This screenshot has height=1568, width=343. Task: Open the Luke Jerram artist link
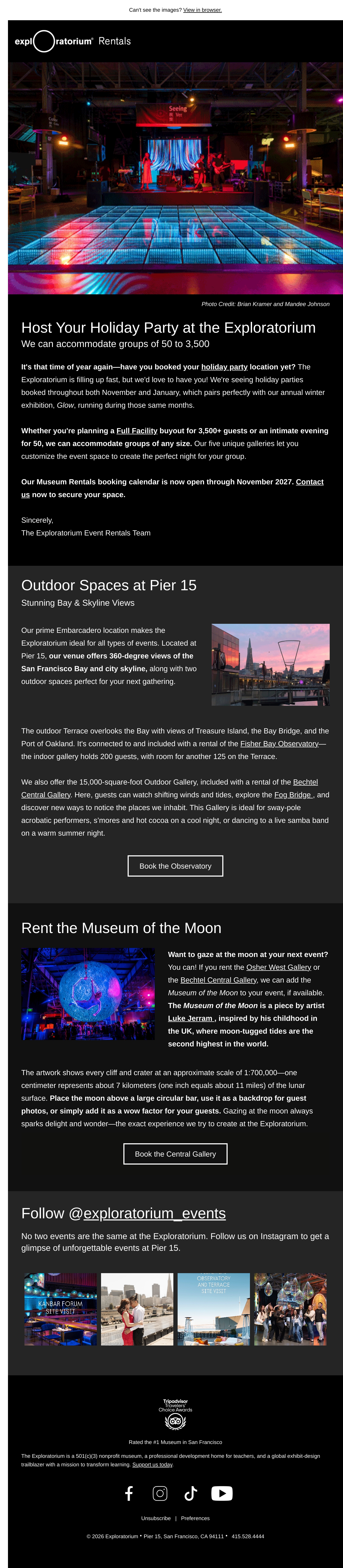191,1018
